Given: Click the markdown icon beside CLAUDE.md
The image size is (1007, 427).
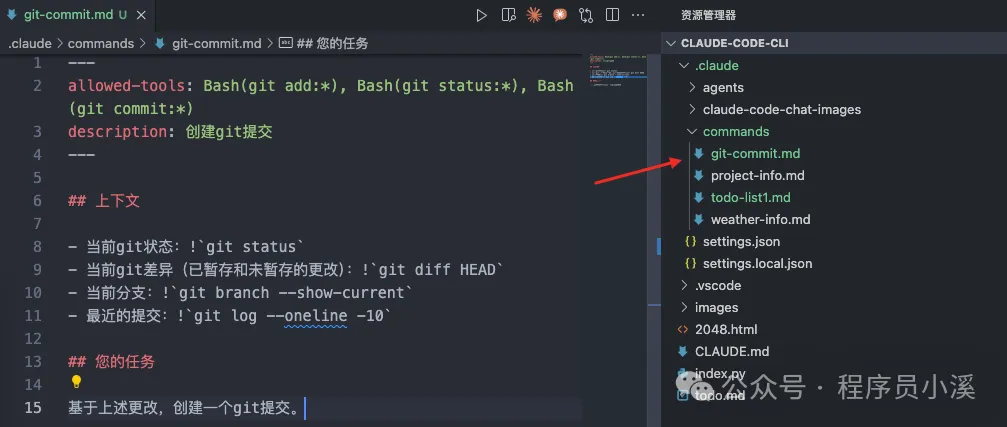Looking at the screenshot, I should point(683,351).
